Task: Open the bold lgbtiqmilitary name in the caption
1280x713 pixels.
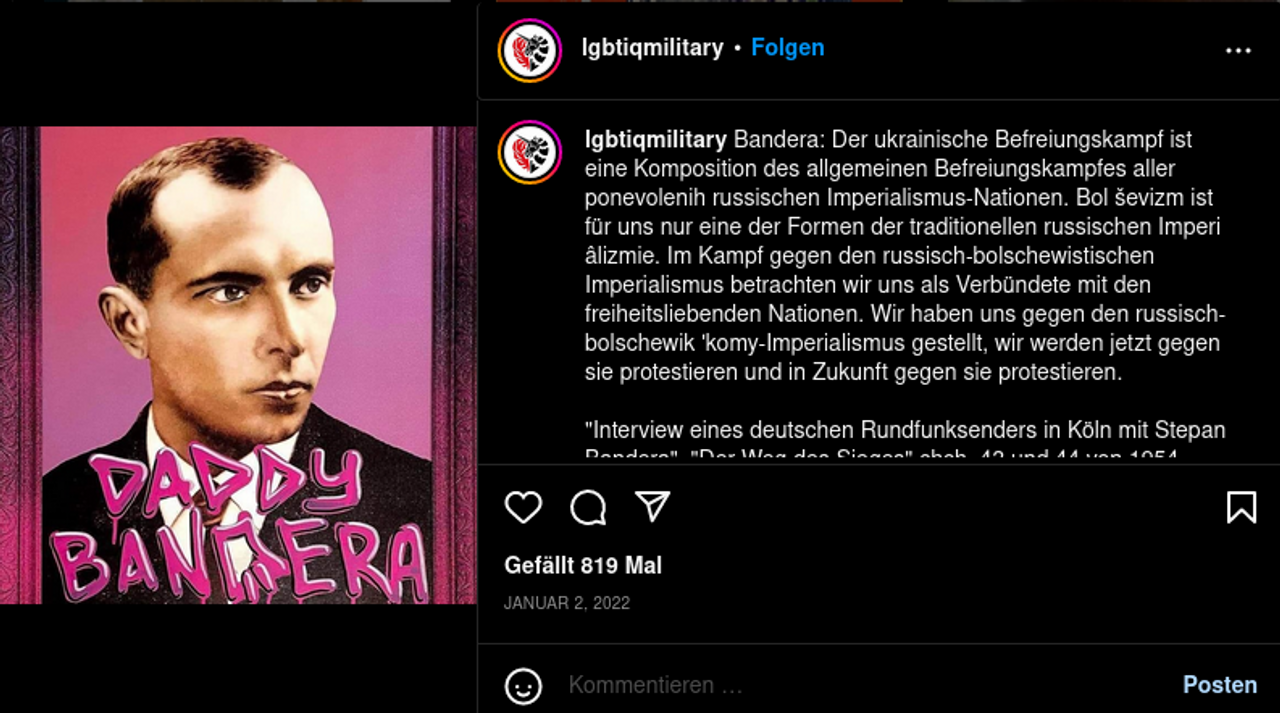Action: [656, 139]
